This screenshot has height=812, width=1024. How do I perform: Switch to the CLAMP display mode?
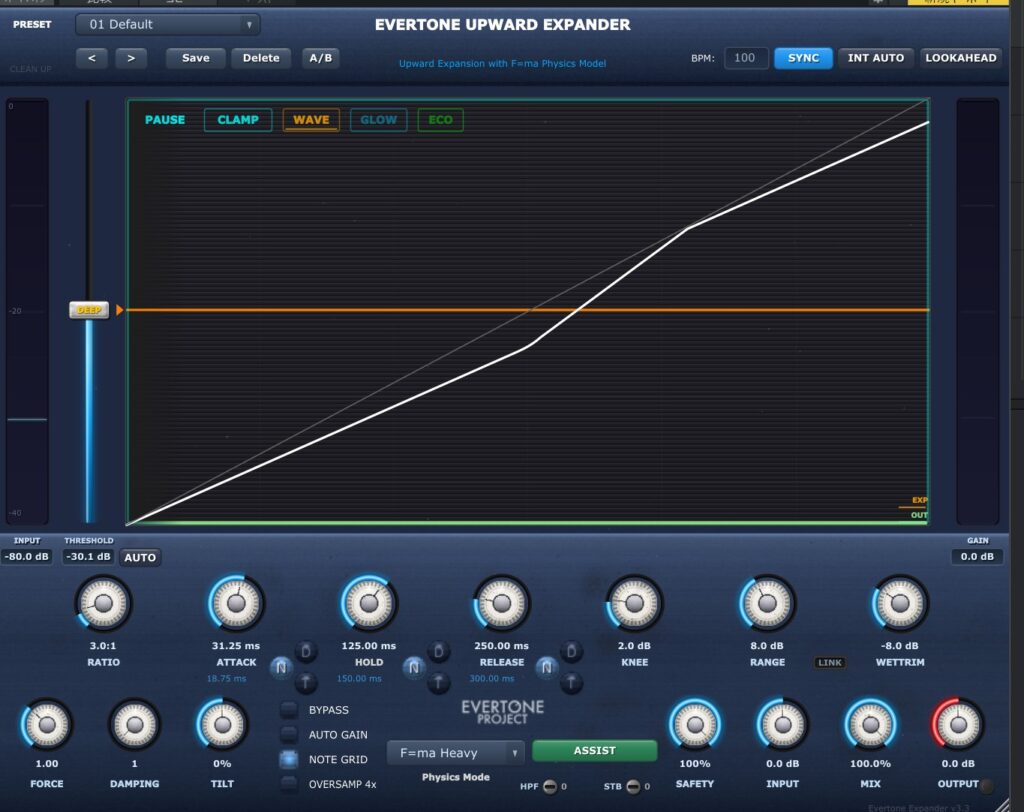(x=238, y=120)
